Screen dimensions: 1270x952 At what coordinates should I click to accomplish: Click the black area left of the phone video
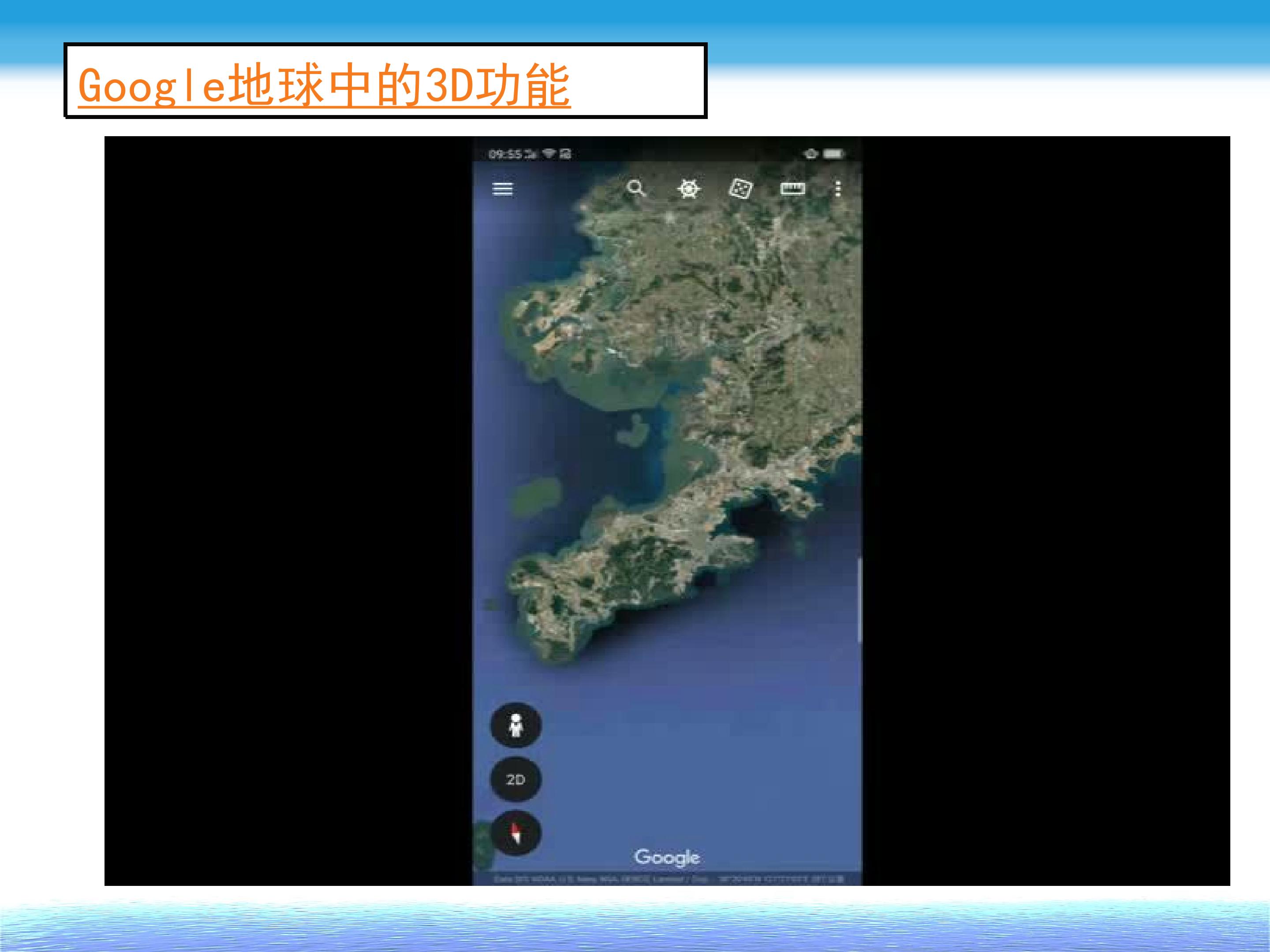(x=288, y=511)
